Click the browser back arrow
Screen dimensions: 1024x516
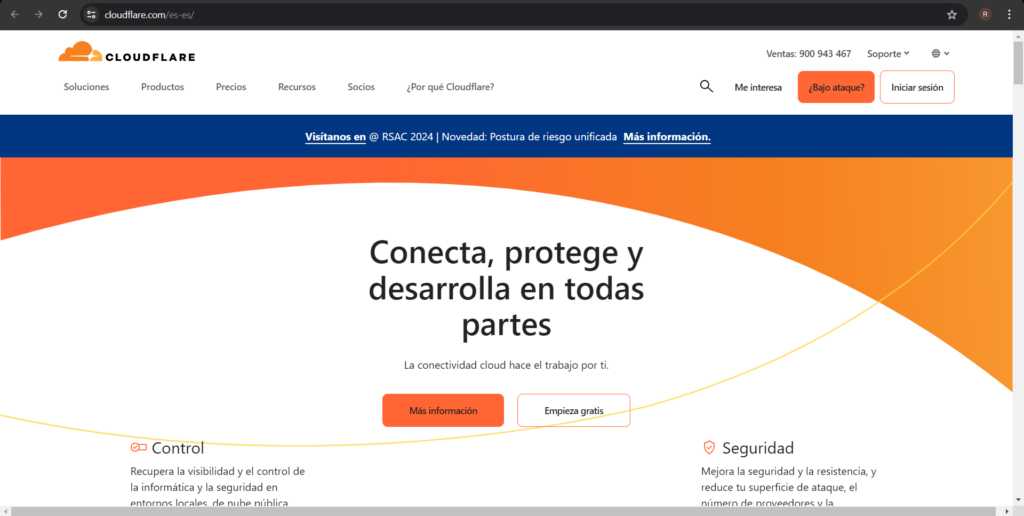pyautogui.click(x=14, y=14)
